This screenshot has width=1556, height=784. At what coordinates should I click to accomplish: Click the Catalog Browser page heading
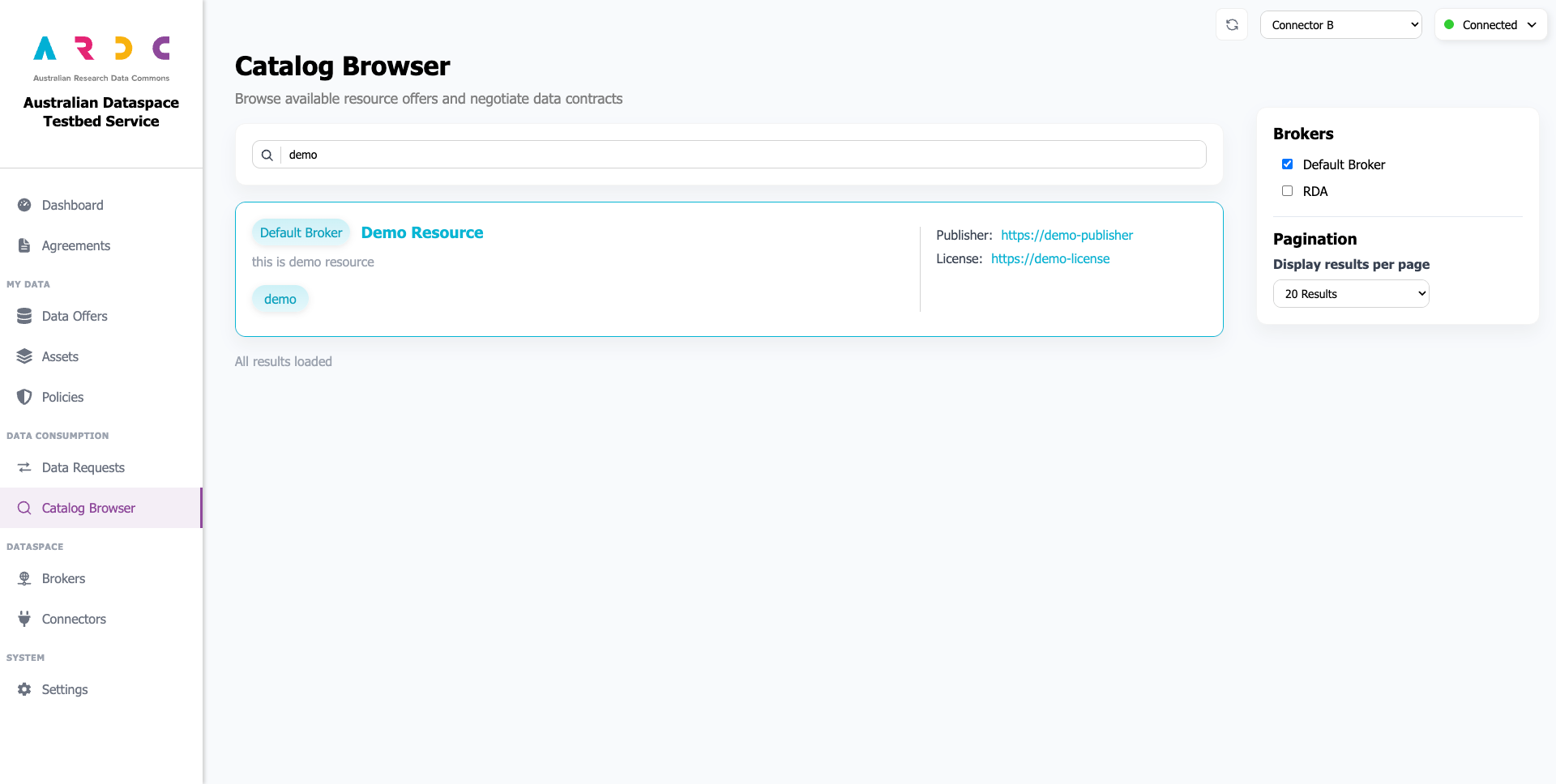[x=342, y=66]
